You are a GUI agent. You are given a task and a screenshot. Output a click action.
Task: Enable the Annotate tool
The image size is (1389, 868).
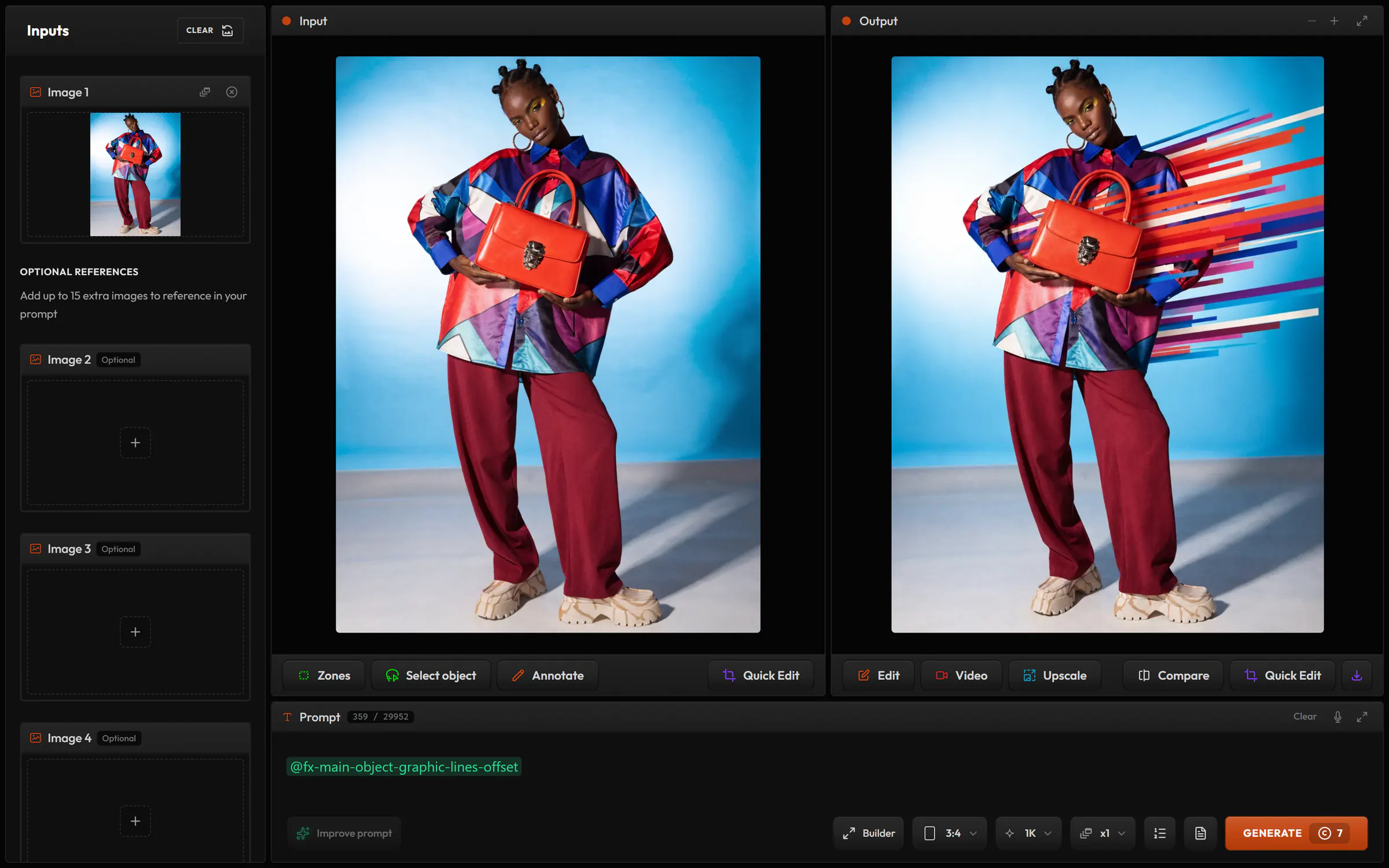(547, 675)
